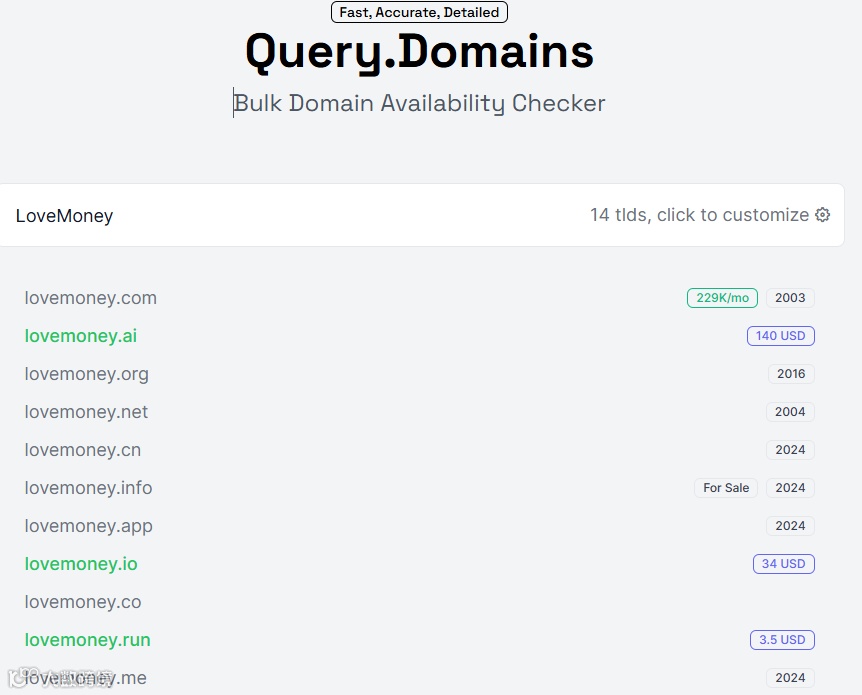Image resolution: width=862 pixels, height=695 pixels.
Task: Open the lovemoney.app result
Action: (x=89, y=526)
